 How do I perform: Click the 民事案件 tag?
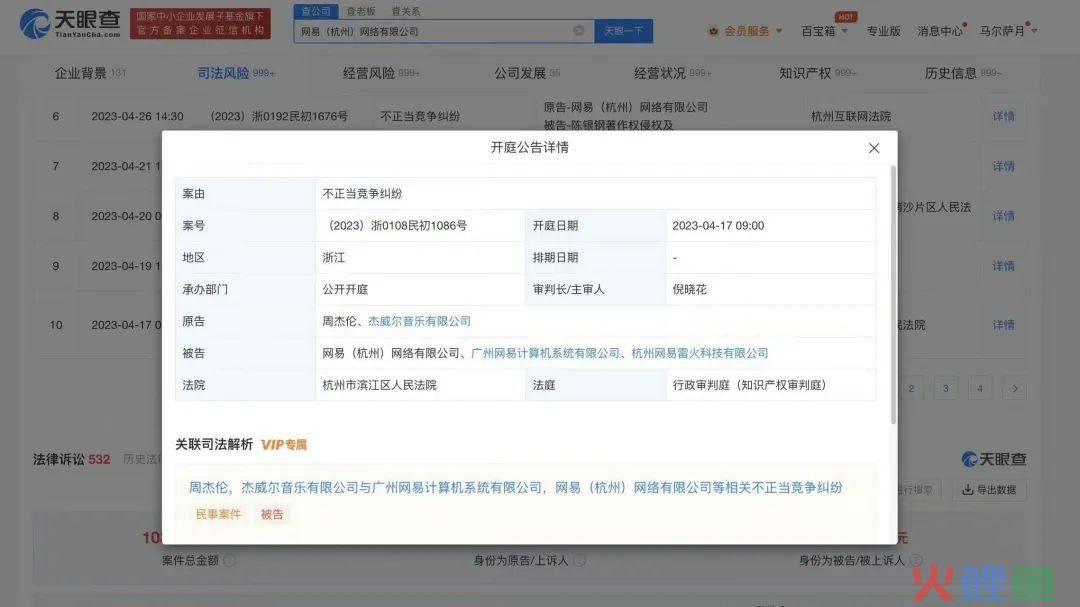(218, 514)
